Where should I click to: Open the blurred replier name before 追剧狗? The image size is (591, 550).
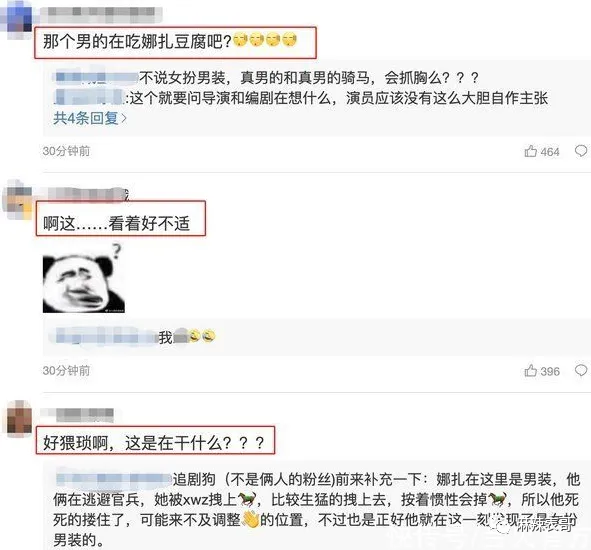pyautogui.click(x=114, y=479)
